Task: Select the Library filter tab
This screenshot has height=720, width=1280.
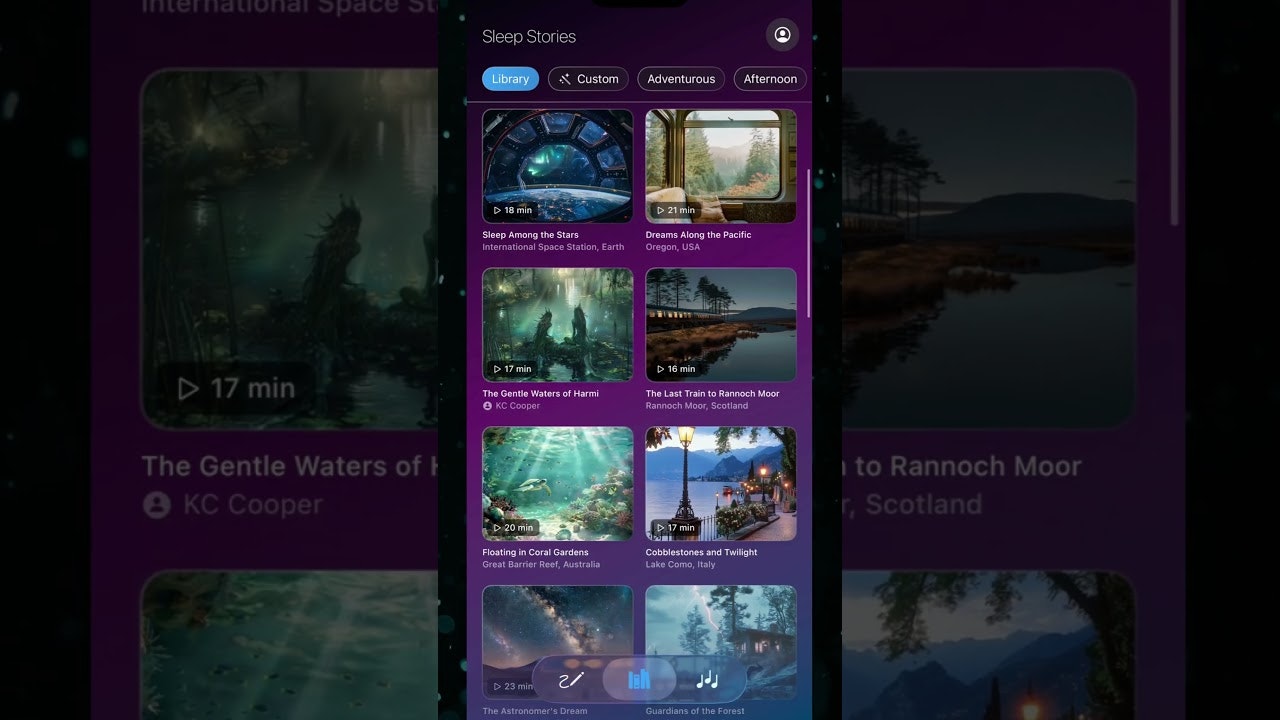Action: click(x=510, y=79)
